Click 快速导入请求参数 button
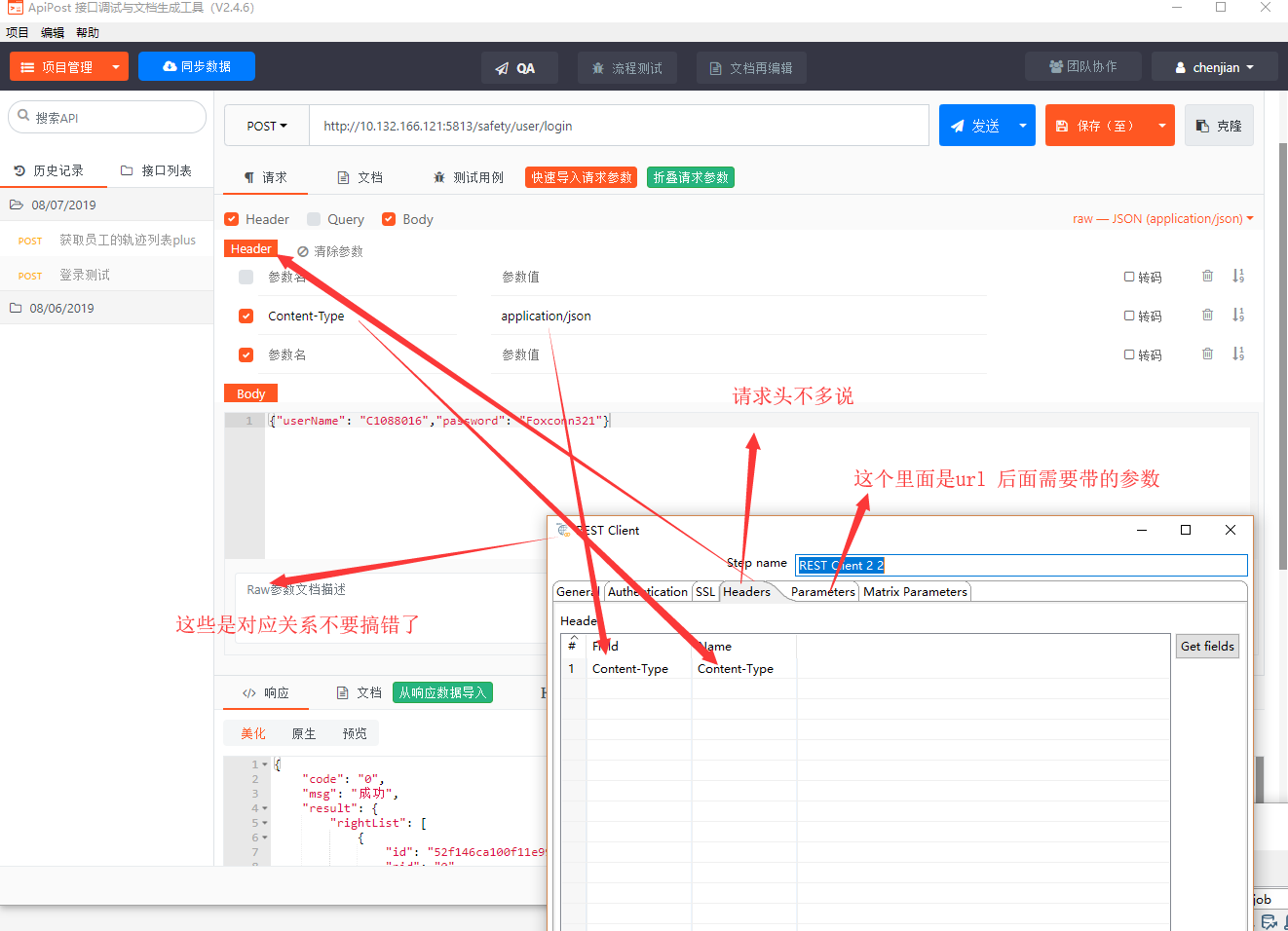 point(582,177)
